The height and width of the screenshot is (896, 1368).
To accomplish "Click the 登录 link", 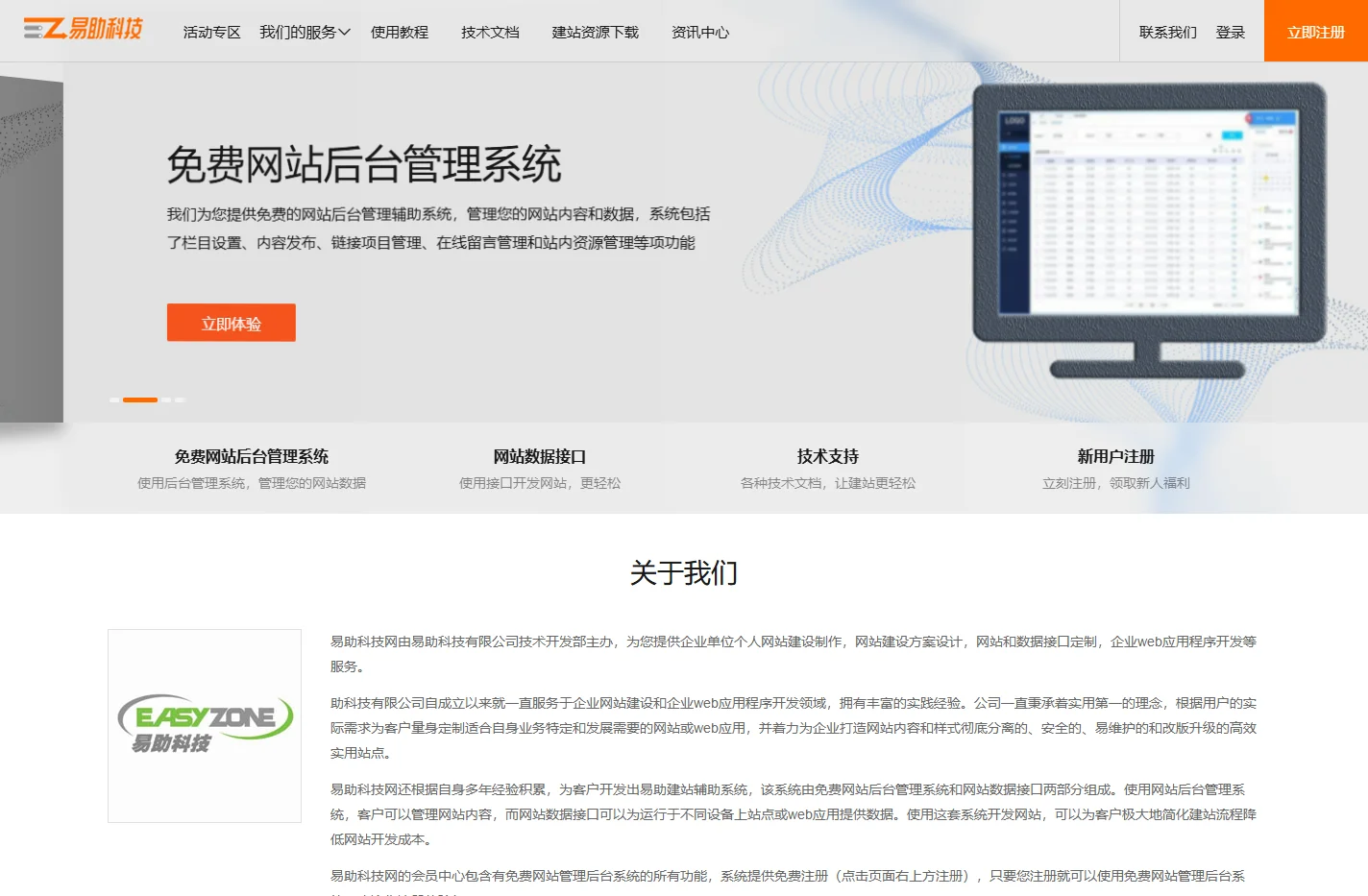I will 1231,33.
